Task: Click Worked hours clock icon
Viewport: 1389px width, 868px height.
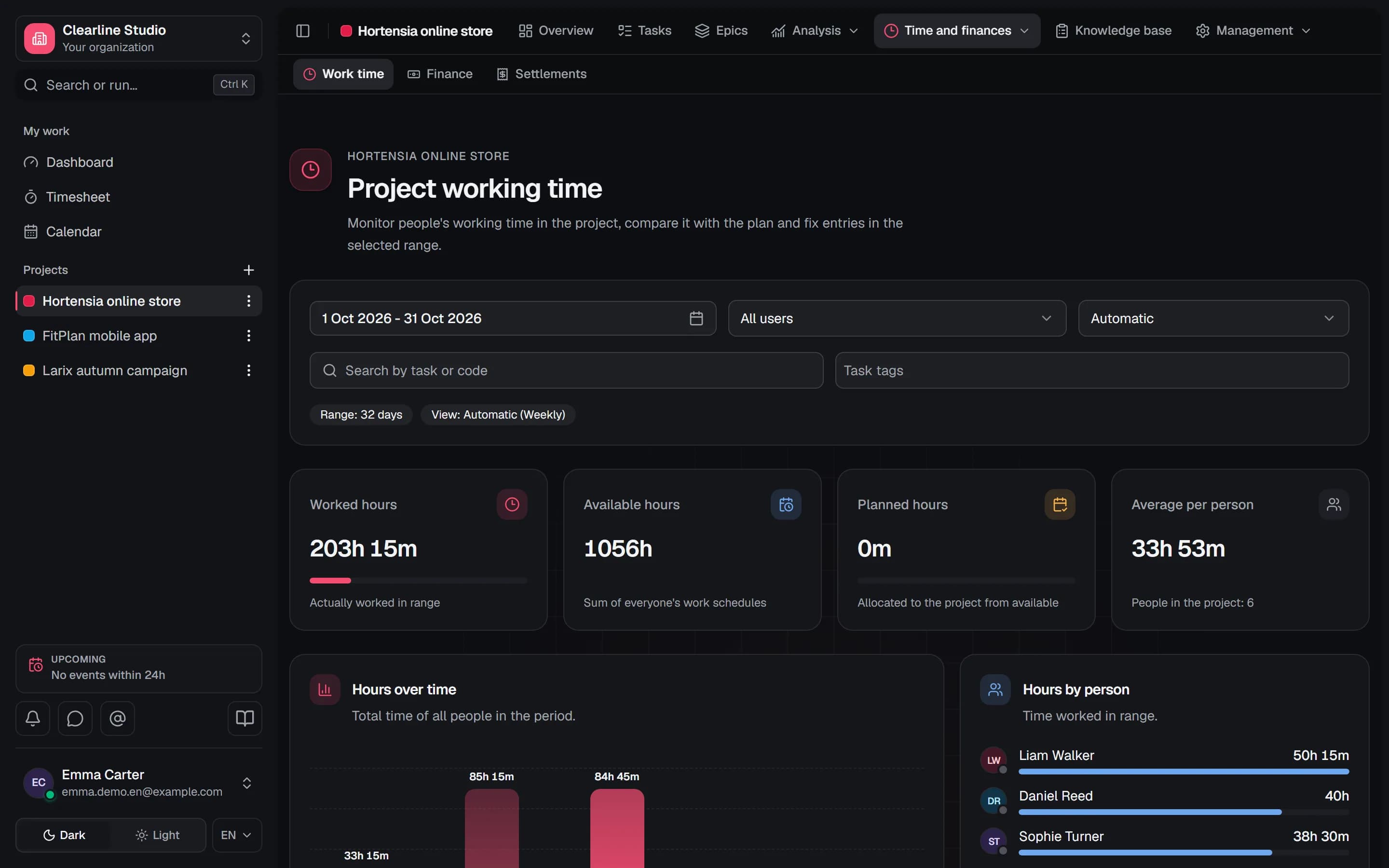Action: click(512, 504)
